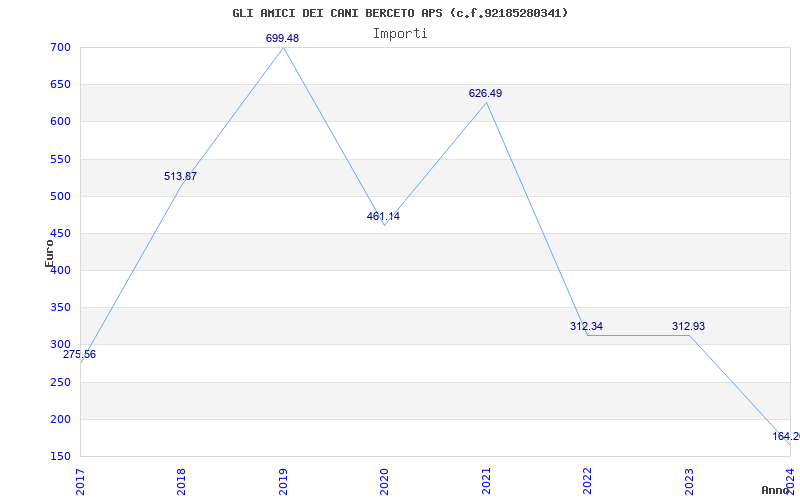Click the 2019 x-axis label

283,482
